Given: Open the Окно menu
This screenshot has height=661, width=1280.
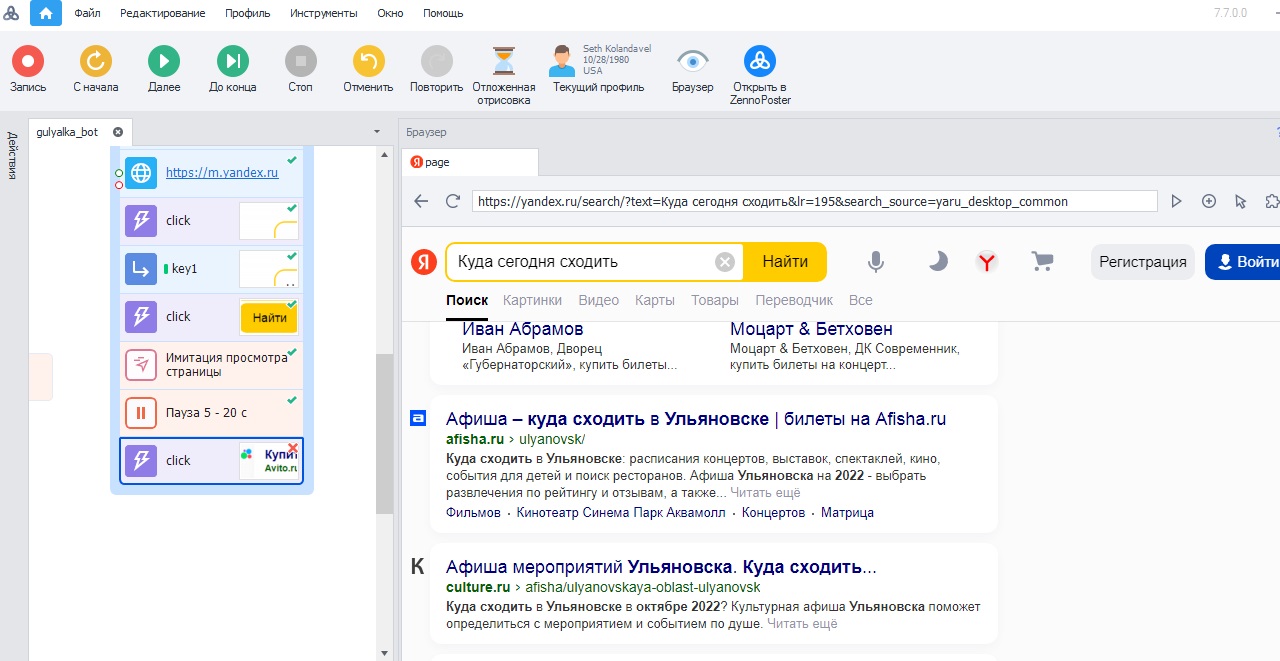Looking at the screenshot, I should point(390,13).
